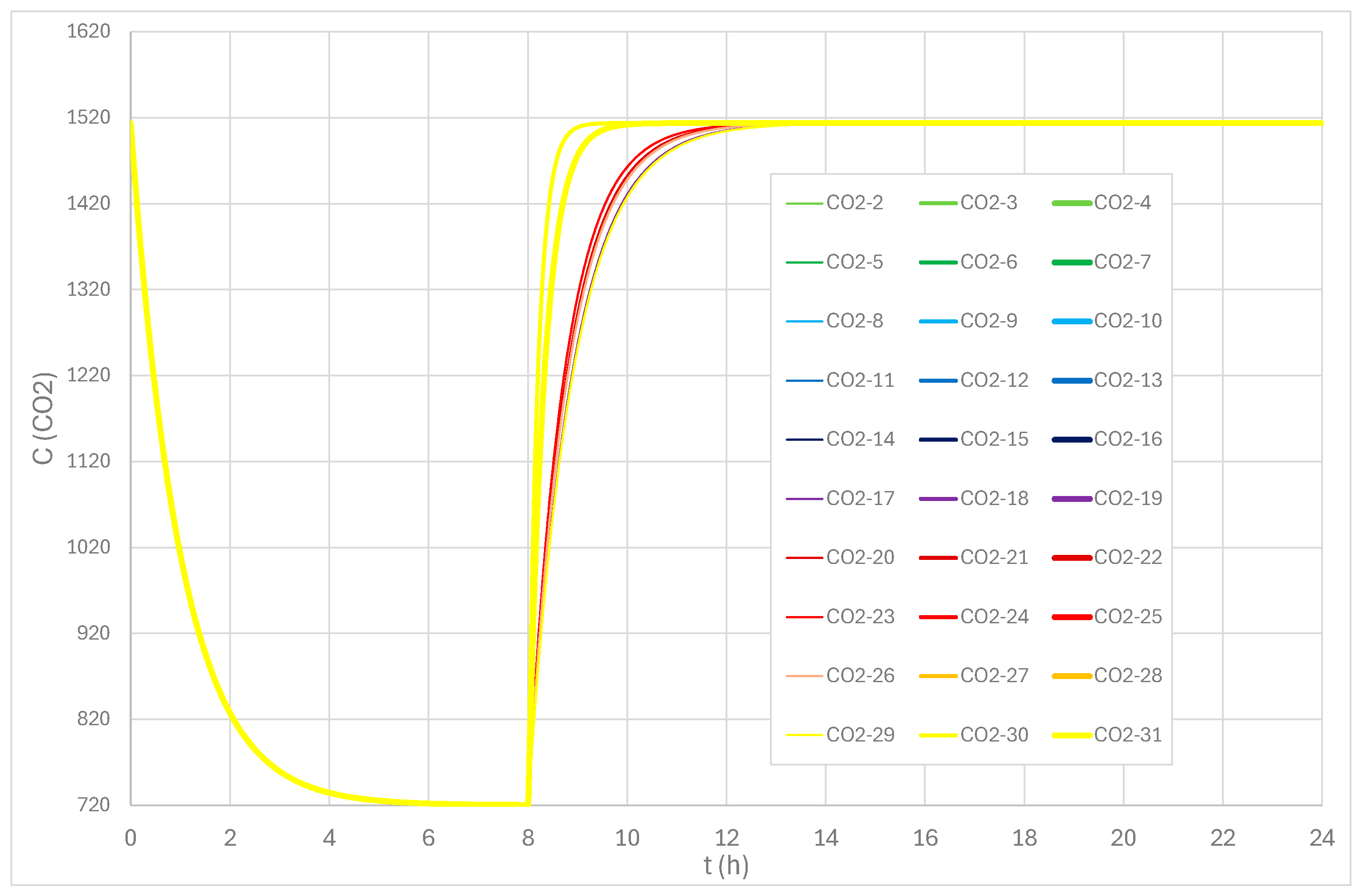Click the 24 x-axis tick label
This screenshot has width=1361, height=896.
(1322, 839)
